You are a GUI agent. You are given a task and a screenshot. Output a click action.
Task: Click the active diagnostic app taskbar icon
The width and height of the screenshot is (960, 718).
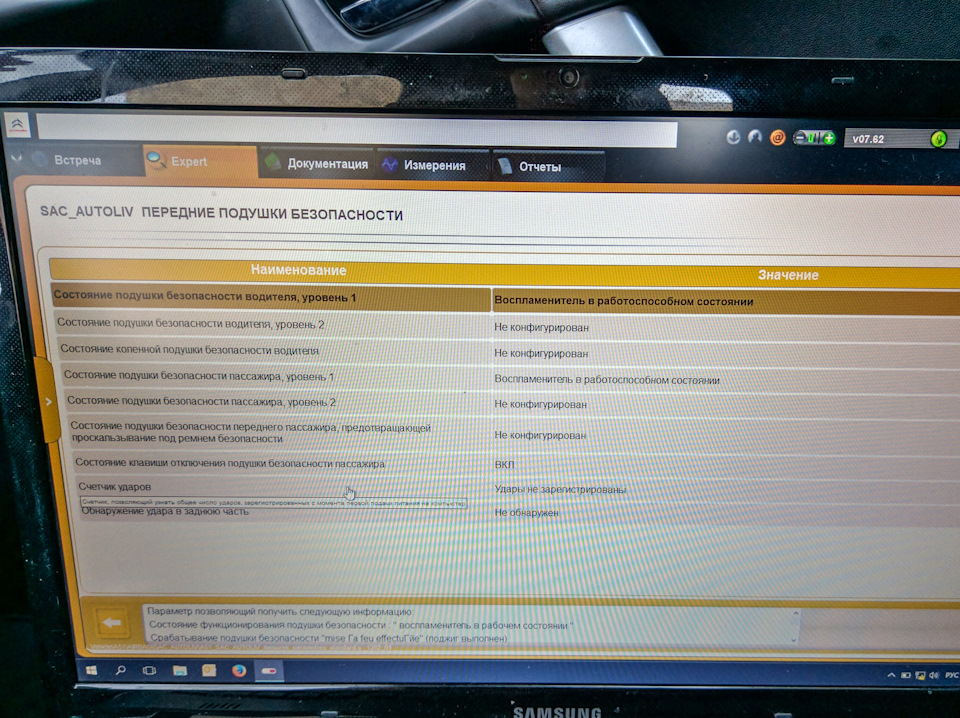click(269, 671)
